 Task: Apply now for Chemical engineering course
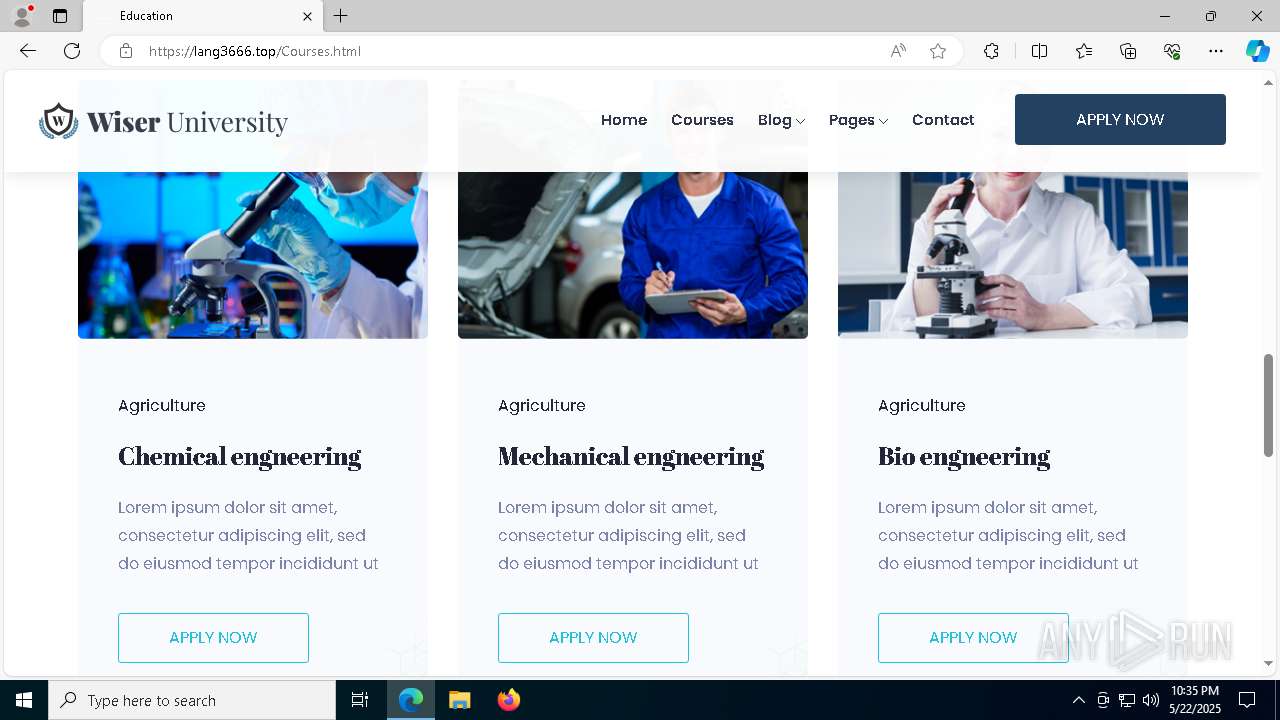pyautogui.click(x=213, y=638)
